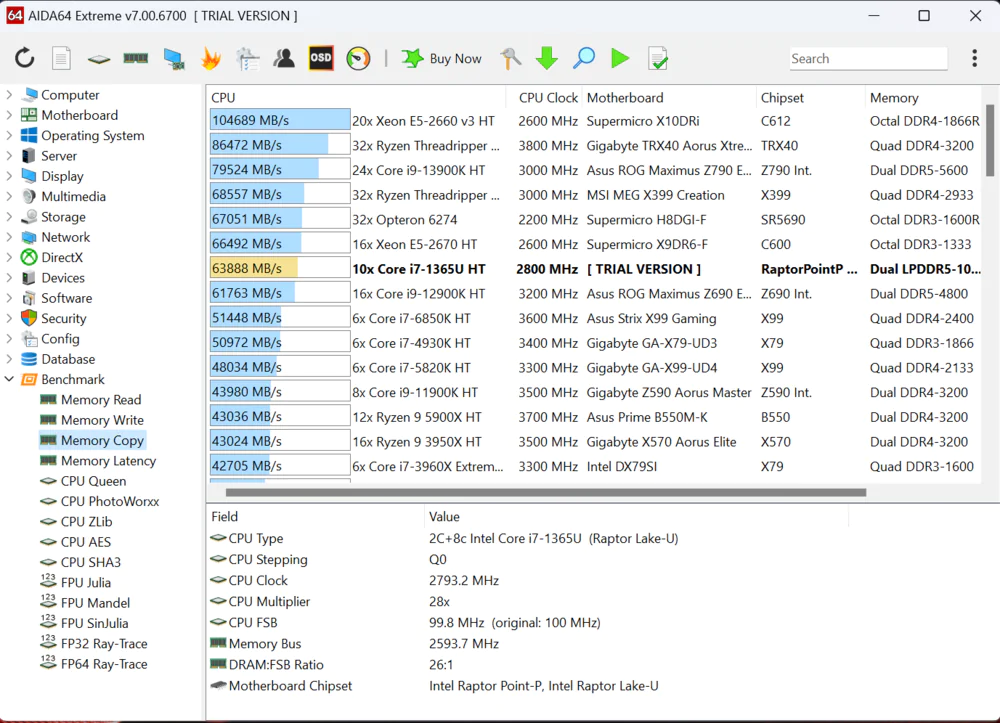Select the yellow 63888 MB/s result bar
The height and width of the screenshot is (723, 1000).
click(280, 268)
